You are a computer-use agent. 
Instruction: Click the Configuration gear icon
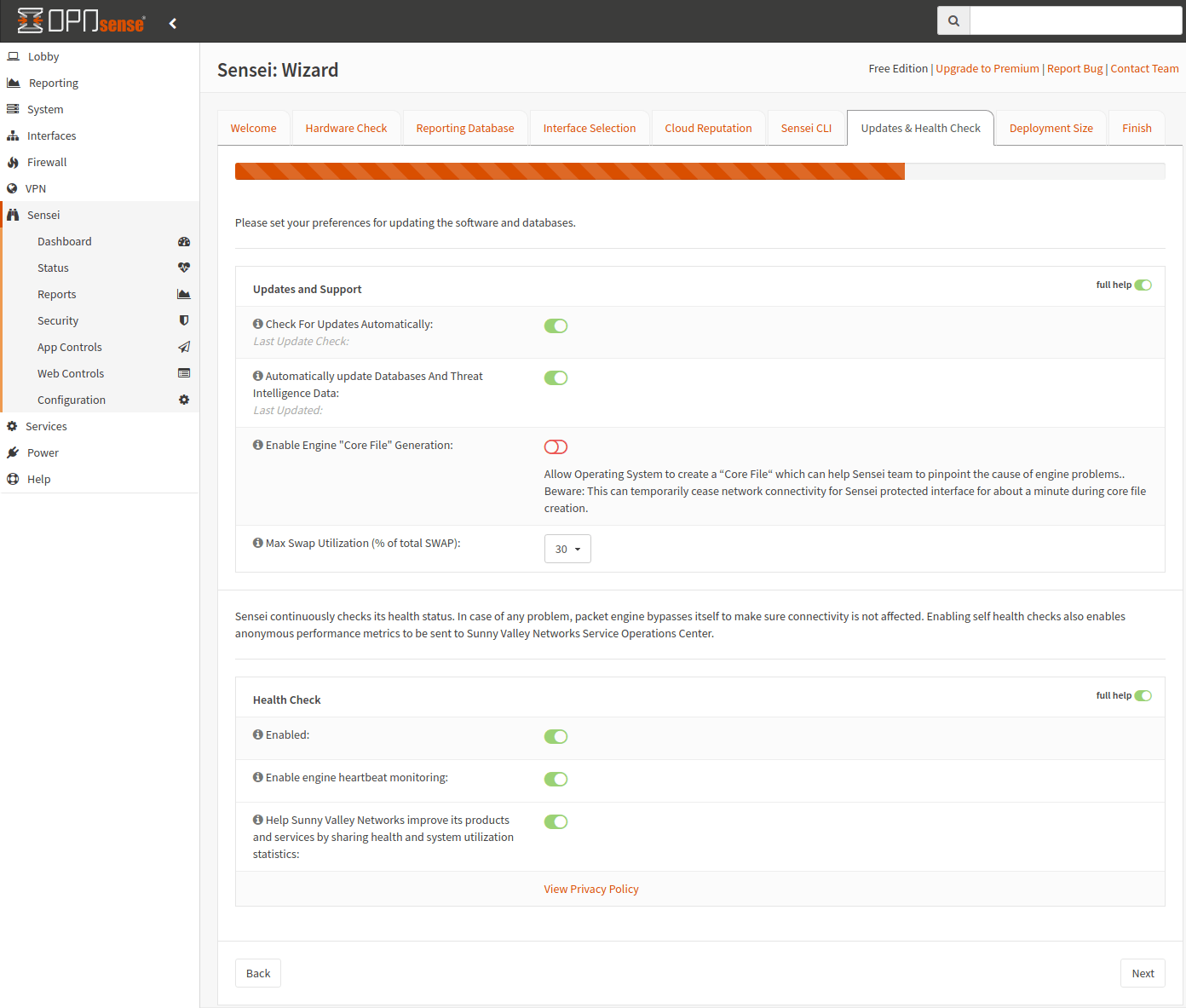pos(183,400)
